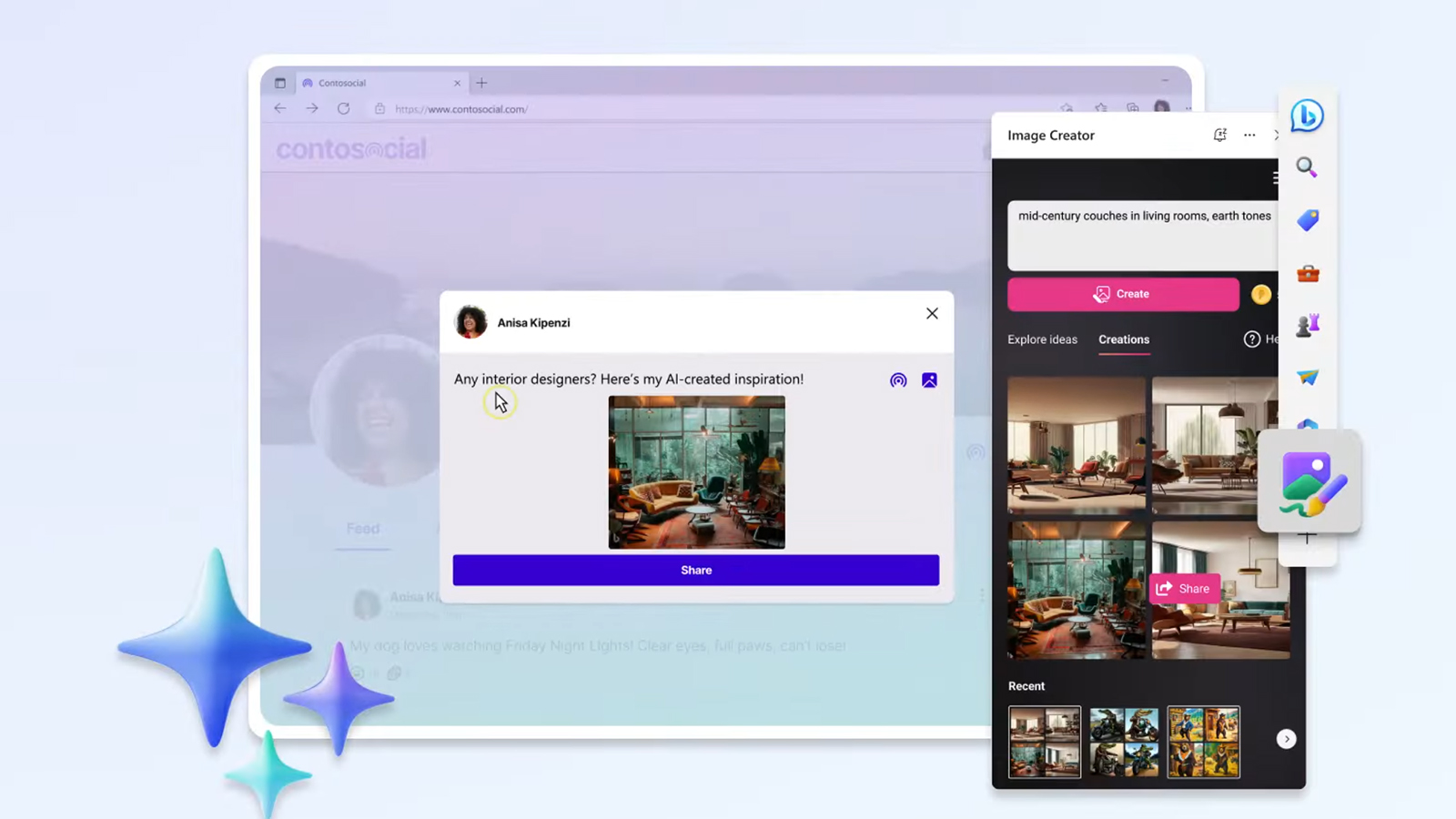This screenshot has width=1456, height=819.
Task: Open hamburger menu in Image Creator
Action: click(x=1275, y=178)
